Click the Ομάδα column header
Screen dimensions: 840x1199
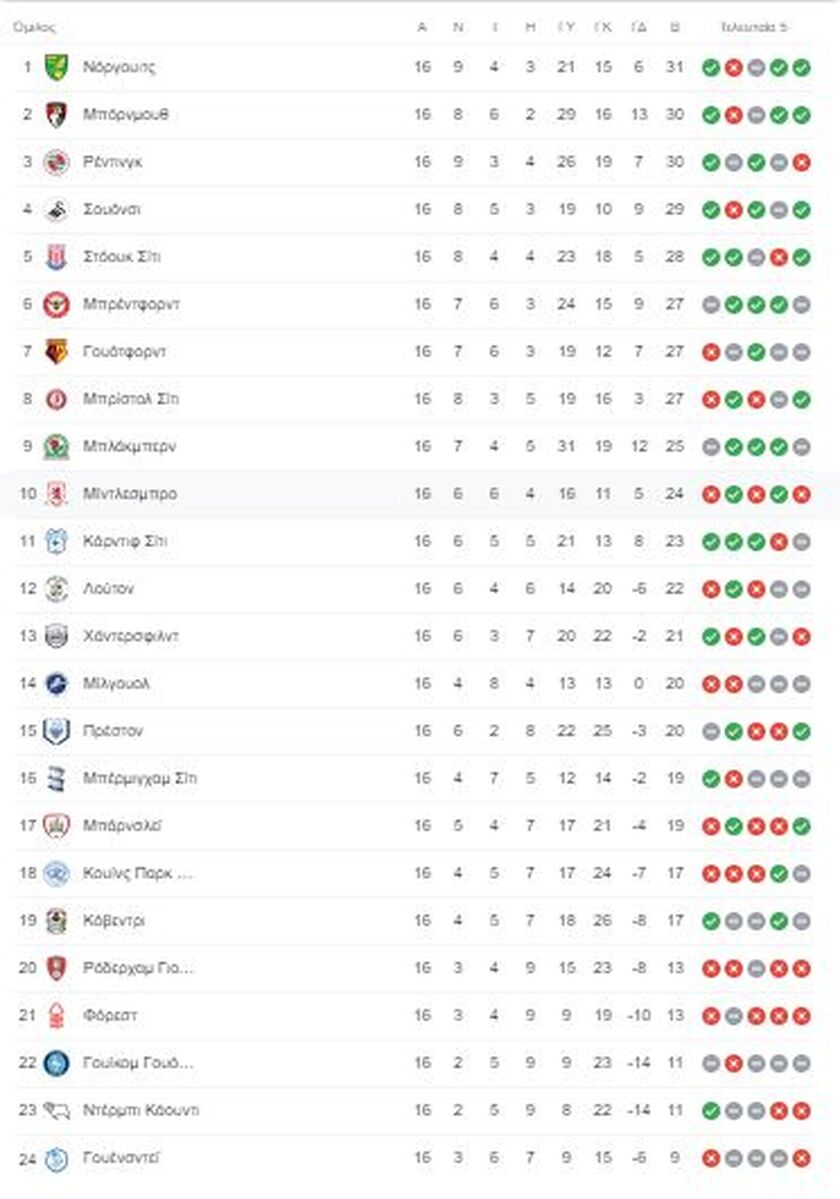[x=34, y=28]
